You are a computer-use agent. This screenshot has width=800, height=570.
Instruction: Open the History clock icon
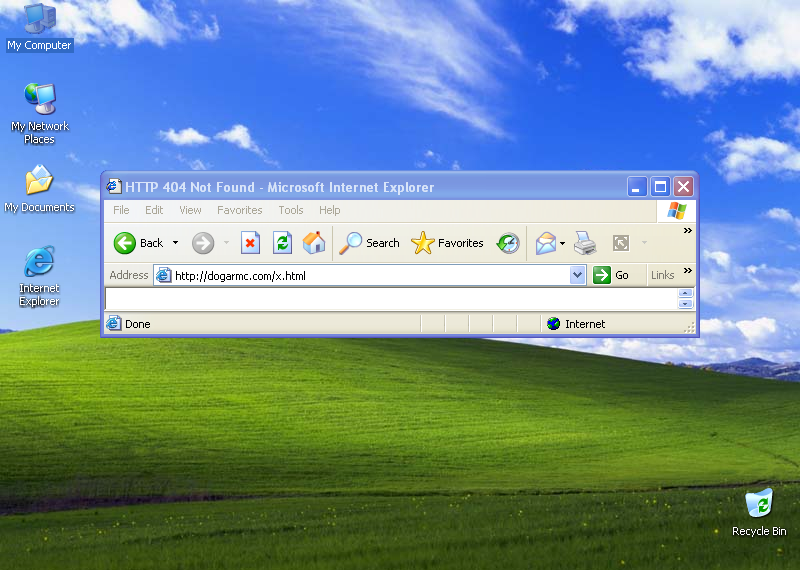point(508,243)
